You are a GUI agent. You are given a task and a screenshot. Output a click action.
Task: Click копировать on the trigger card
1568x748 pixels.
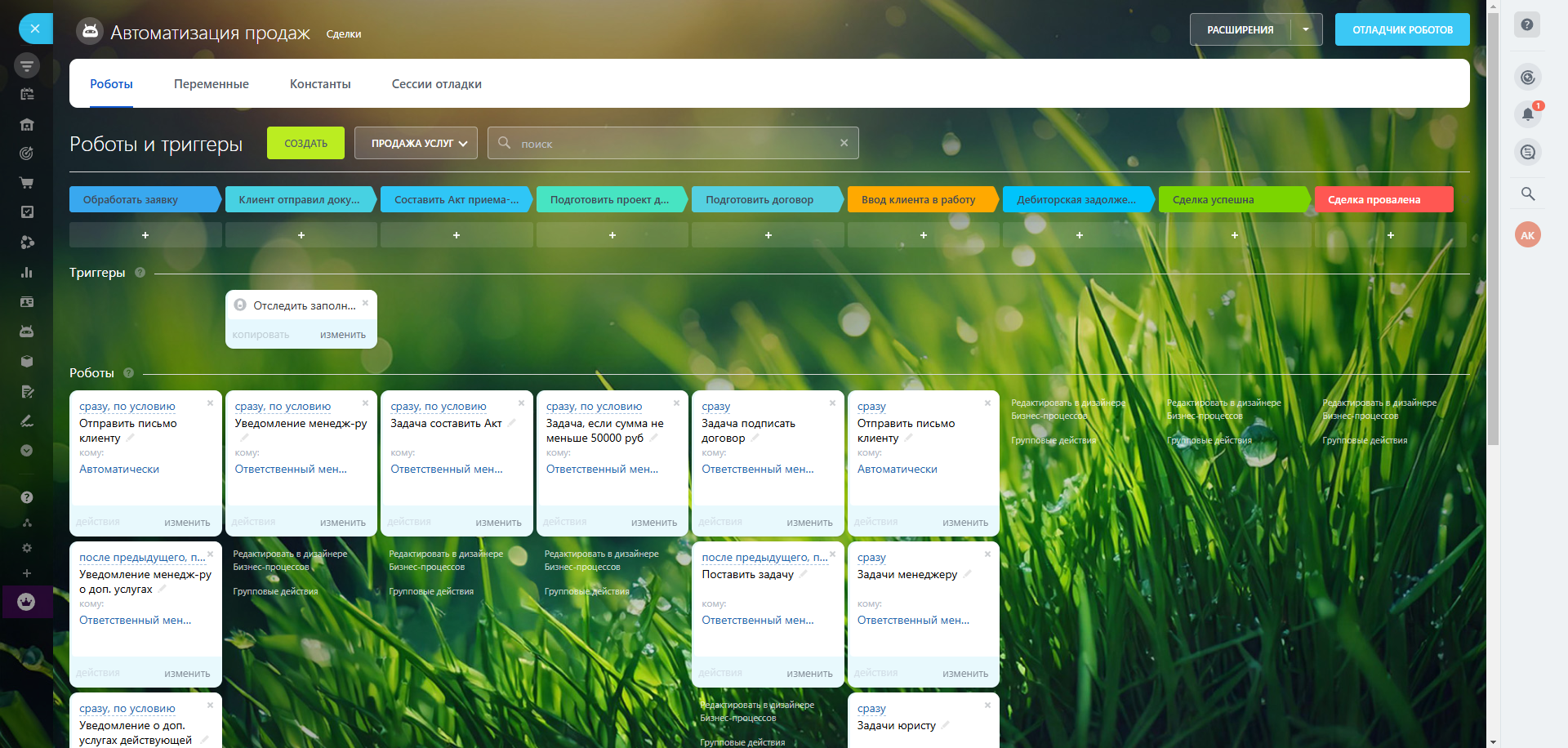(x=261, y=335)
